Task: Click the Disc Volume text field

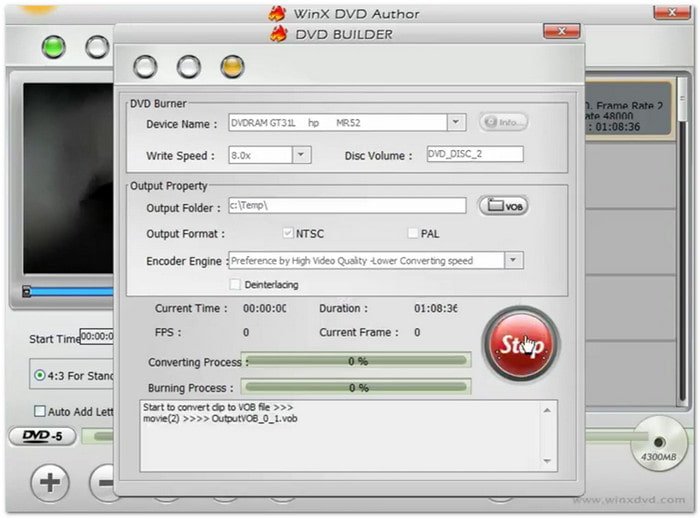Action: 474,155
